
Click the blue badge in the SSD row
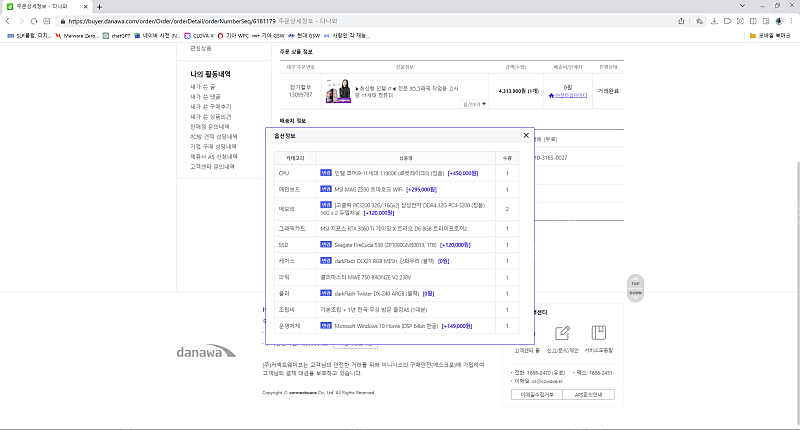[326, 245]
